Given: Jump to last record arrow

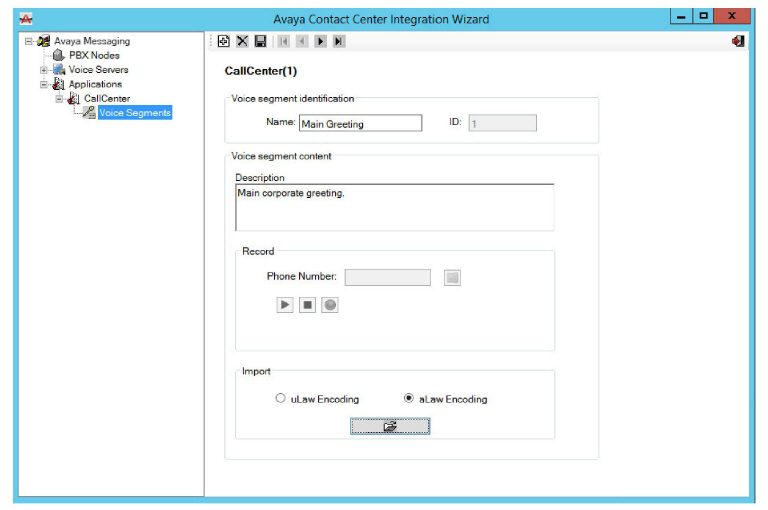Looking at the screenshot, I should (338, 41).
